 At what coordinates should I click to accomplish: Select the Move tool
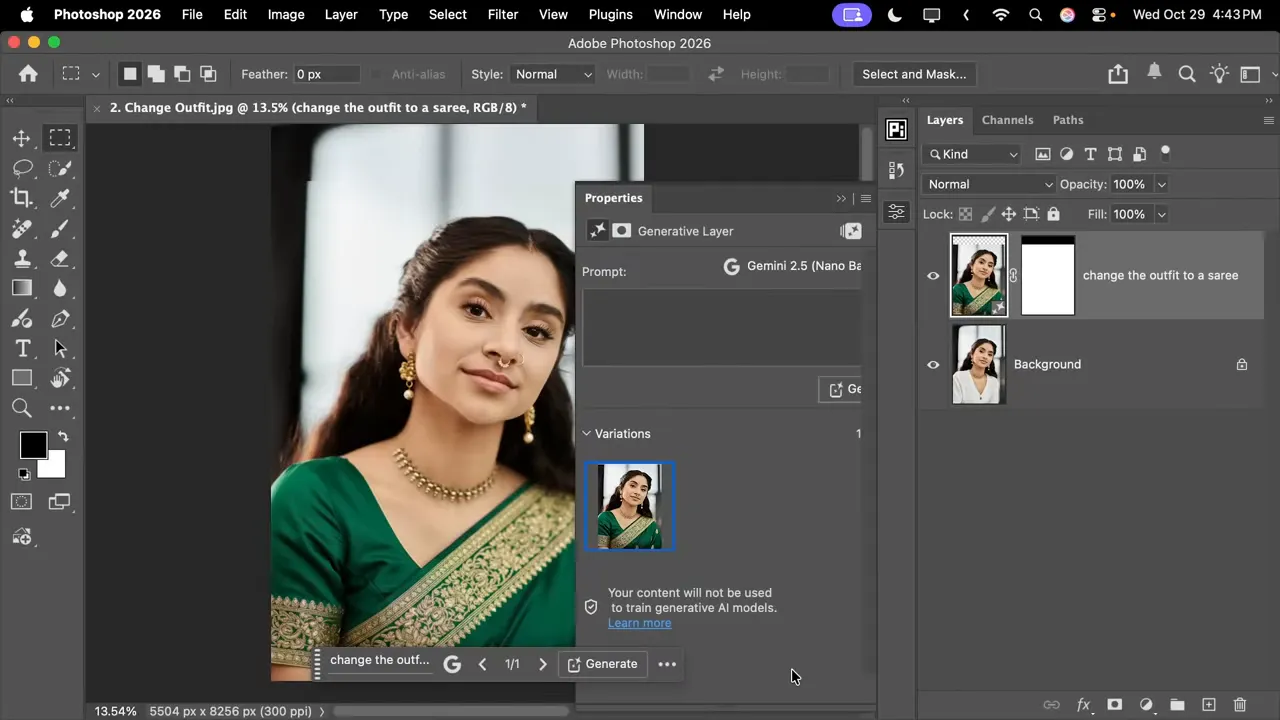pyautogui.click(x=21, y=139)
